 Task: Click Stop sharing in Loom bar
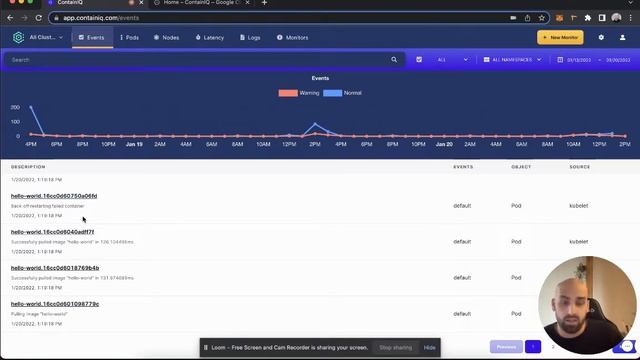396,348
